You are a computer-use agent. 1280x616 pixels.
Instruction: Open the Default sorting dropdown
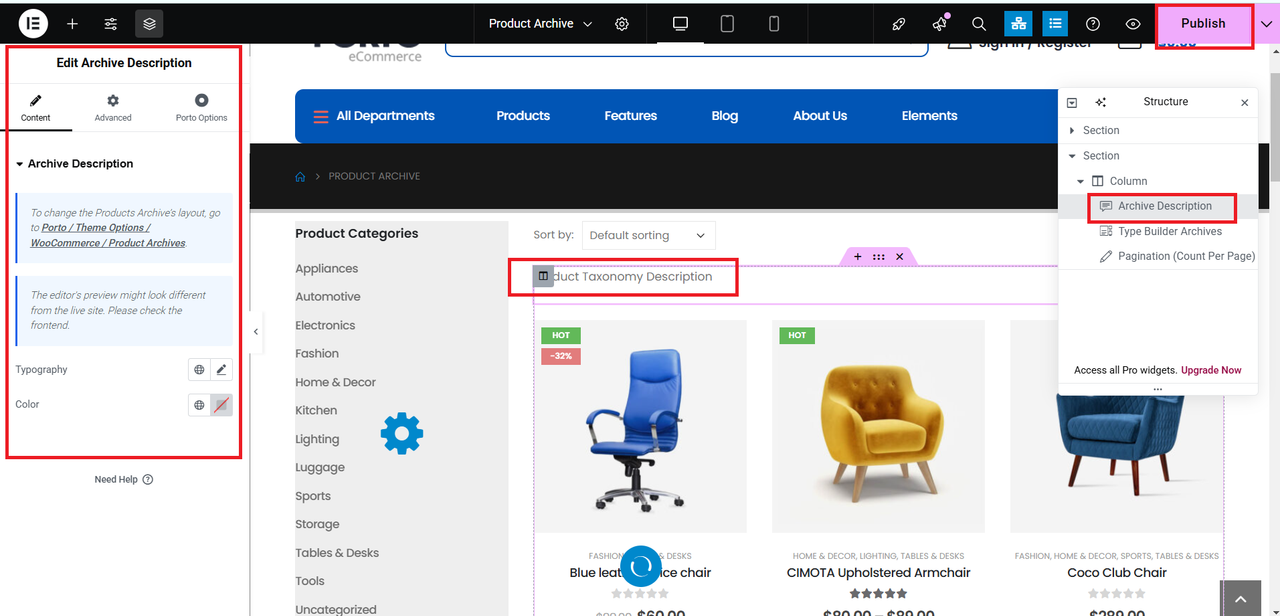click(649, 236)
